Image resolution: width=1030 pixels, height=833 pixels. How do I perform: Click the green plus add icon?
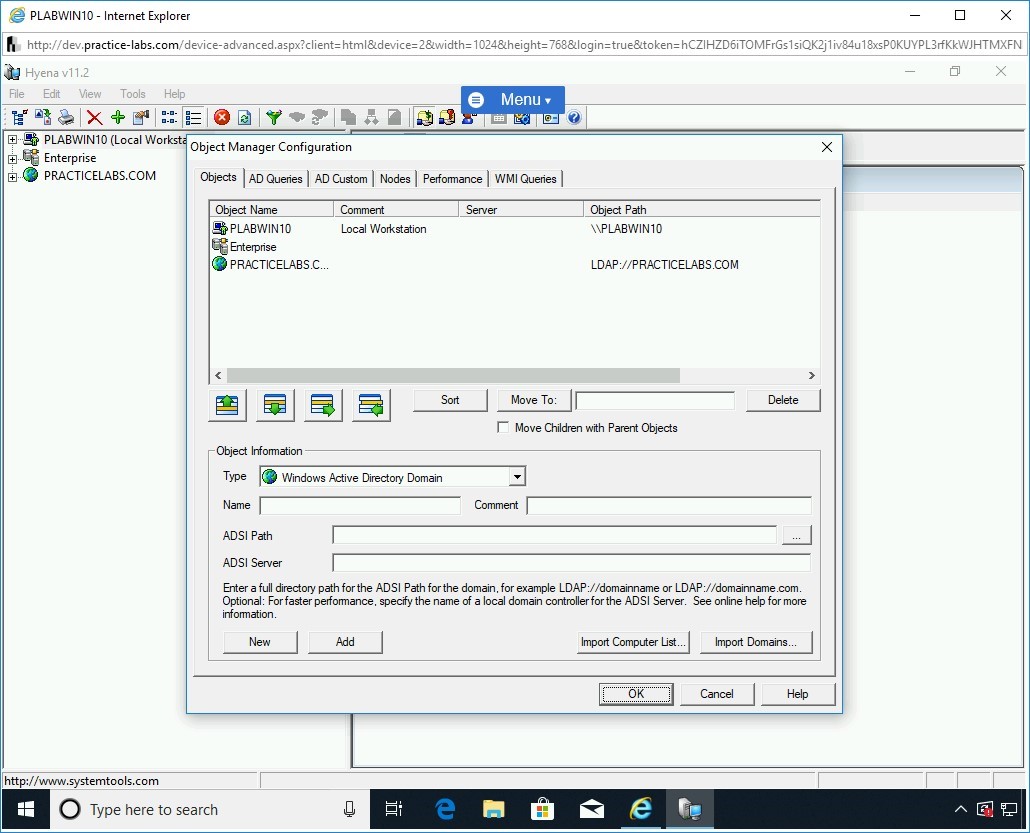click(x=118, y=118)
